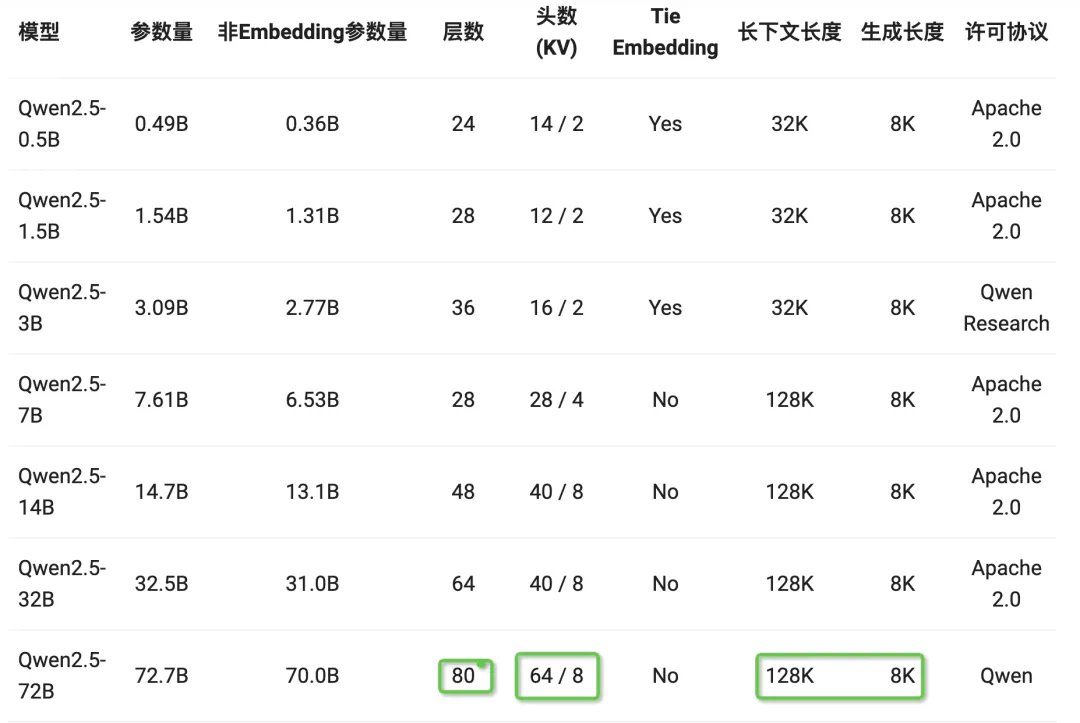This screenshot has width=1080, height=723.
Task: Click the Qwen2.5-32B model cell
Action: (62, 584)
